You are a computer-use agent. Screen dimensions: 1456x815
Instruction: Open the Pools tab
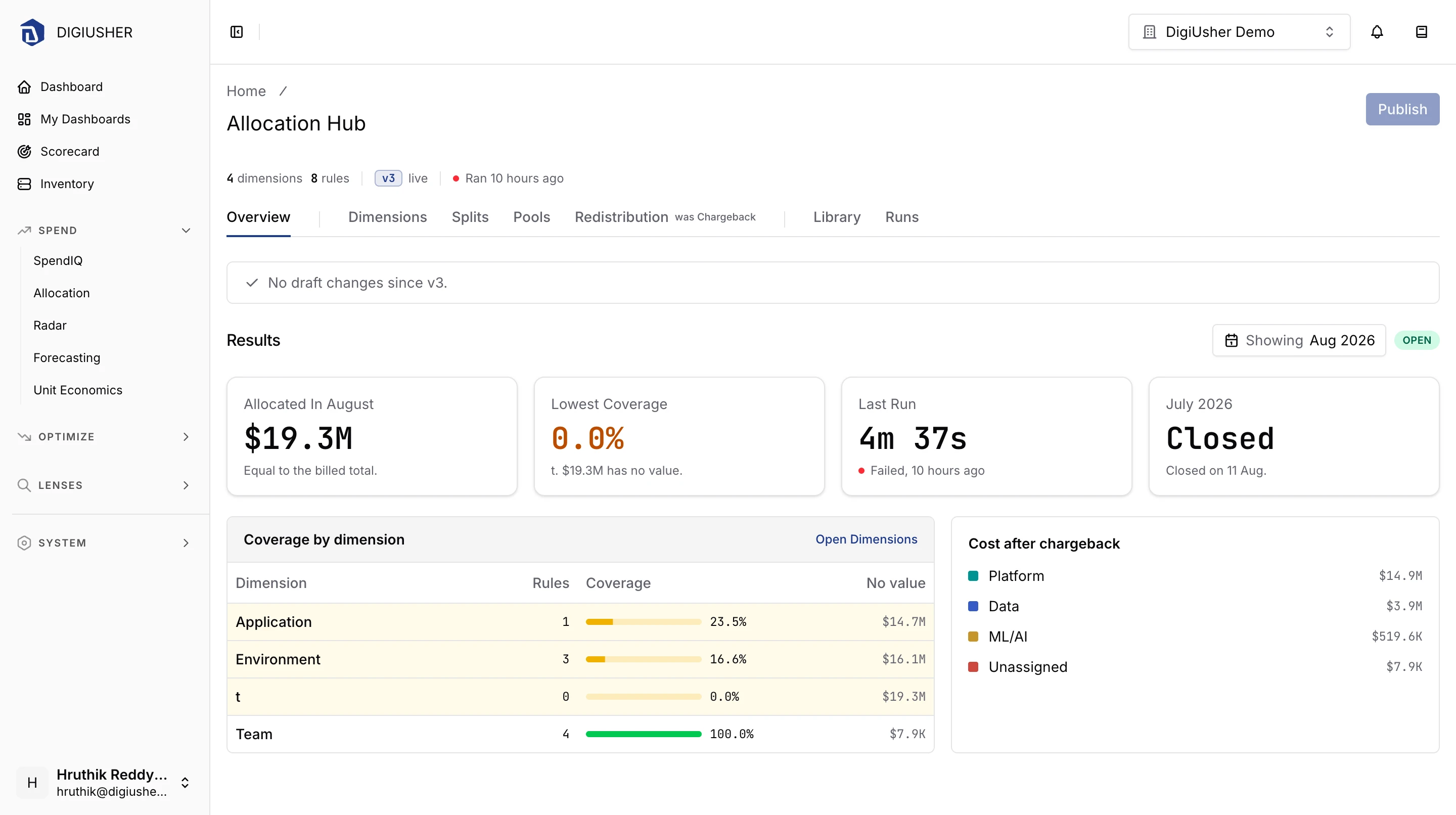[x=532, y=217]
